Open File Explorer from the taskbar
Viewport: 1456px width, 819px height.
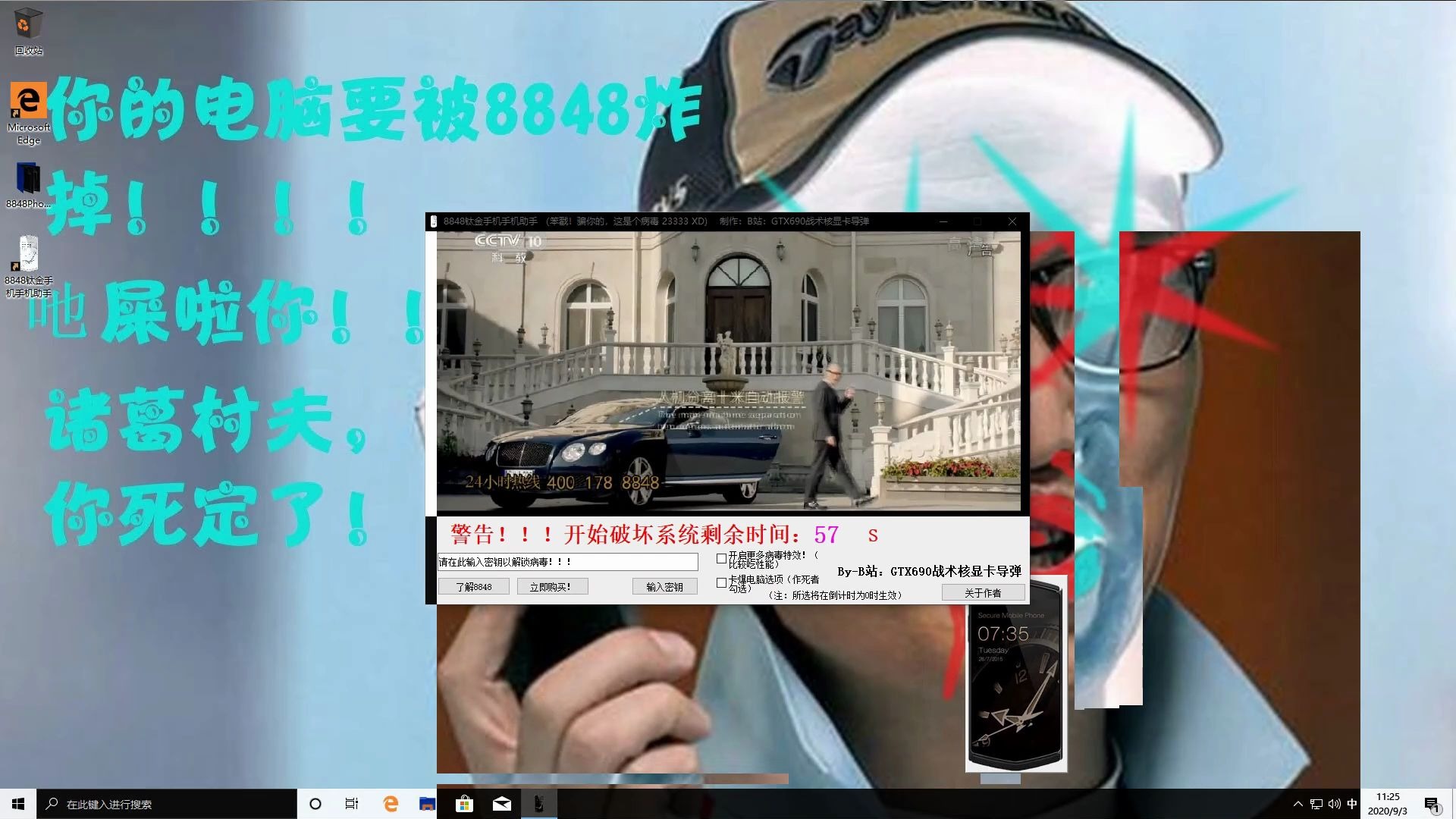(427, 804)
